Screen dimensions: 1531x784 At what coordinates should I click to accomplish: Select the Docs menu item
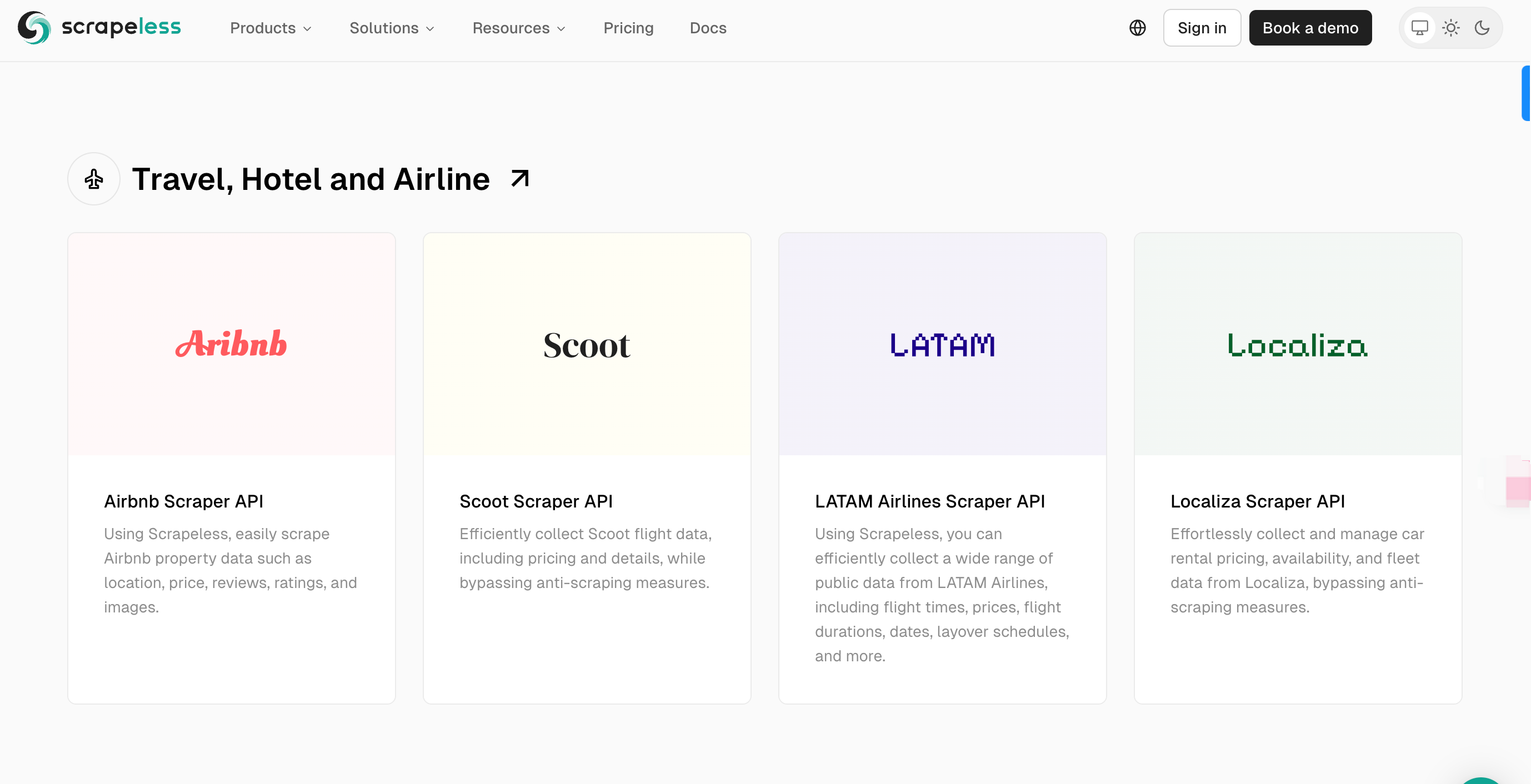point(709,27)
